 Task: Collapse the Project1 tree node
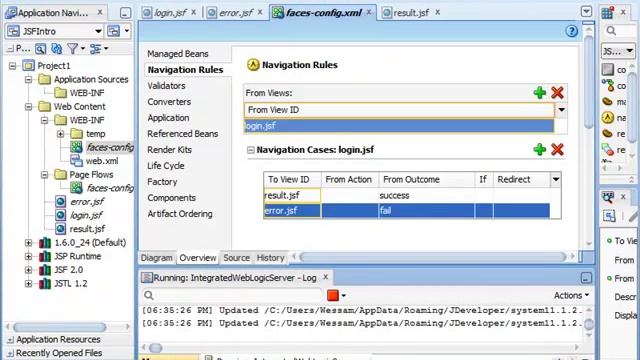click(13, 65)
